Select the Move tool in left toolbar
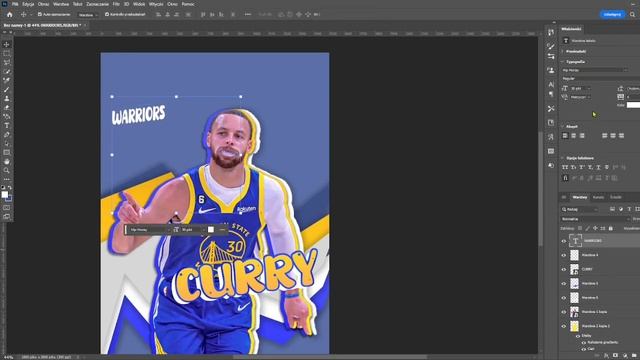640x360 pixels. (7, 44)
